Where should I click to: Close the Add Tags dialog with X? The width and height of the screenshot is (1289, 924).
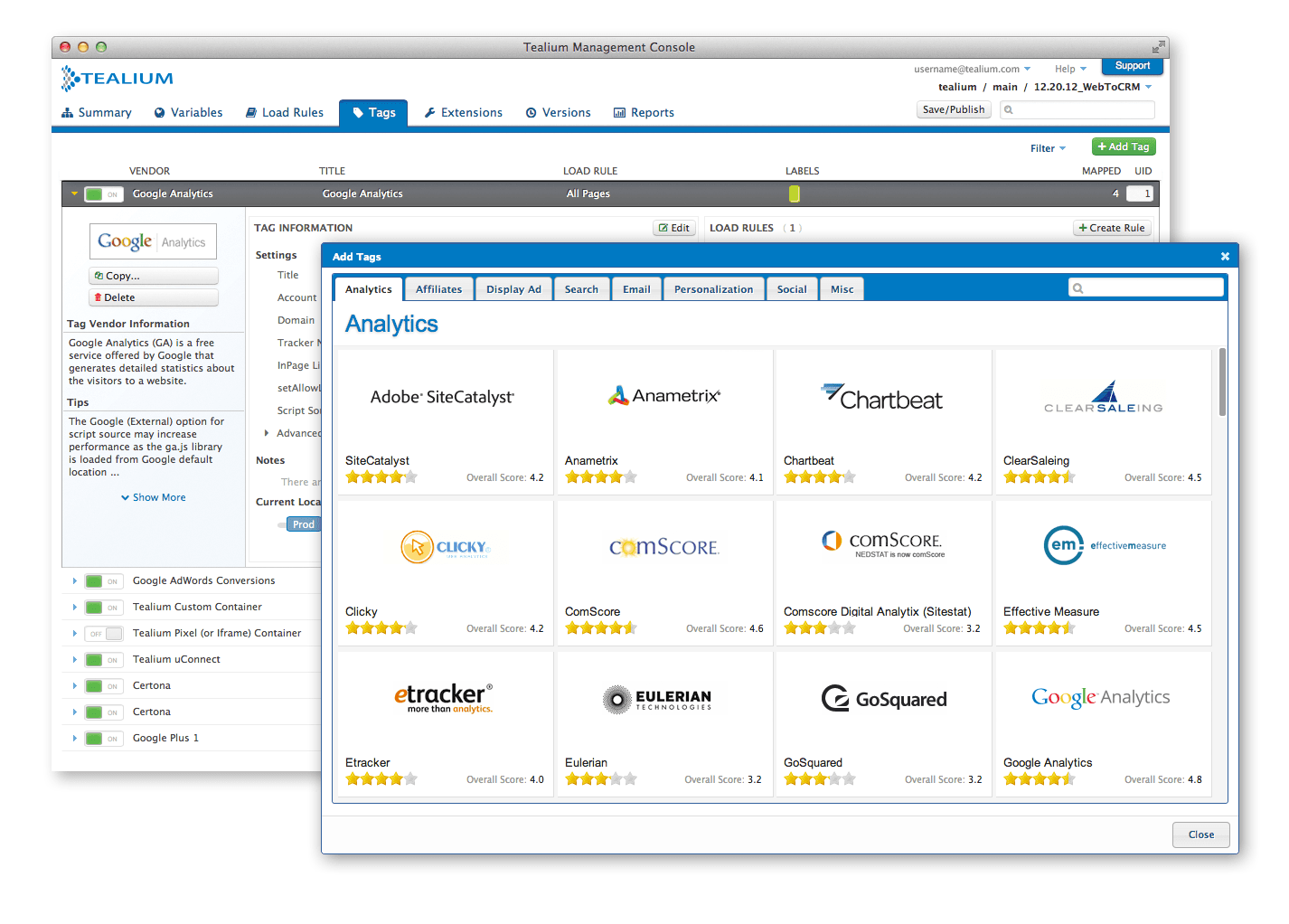point(1225,257)
